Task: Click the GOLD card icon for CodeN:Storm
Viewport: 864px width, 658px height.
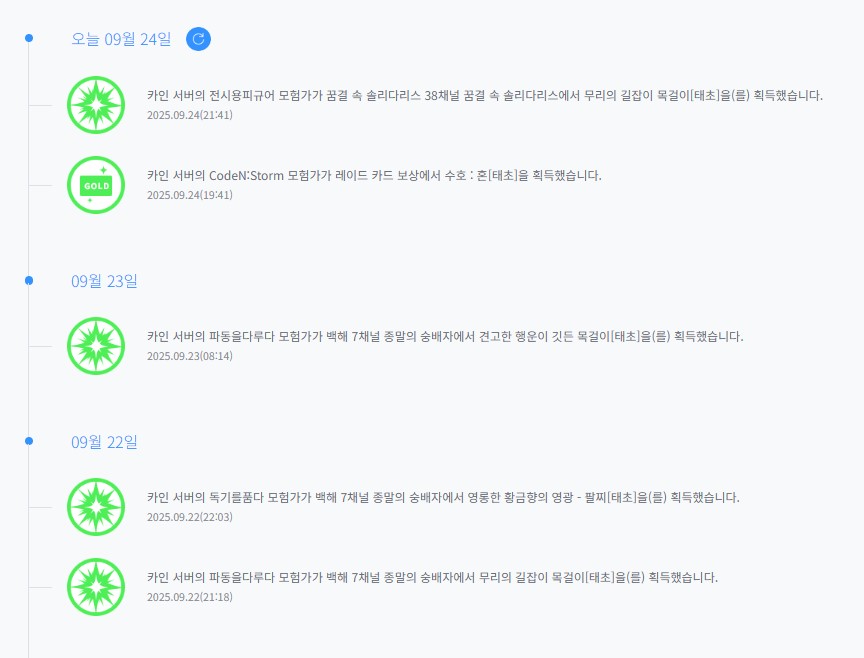Action: coord(96,185)
